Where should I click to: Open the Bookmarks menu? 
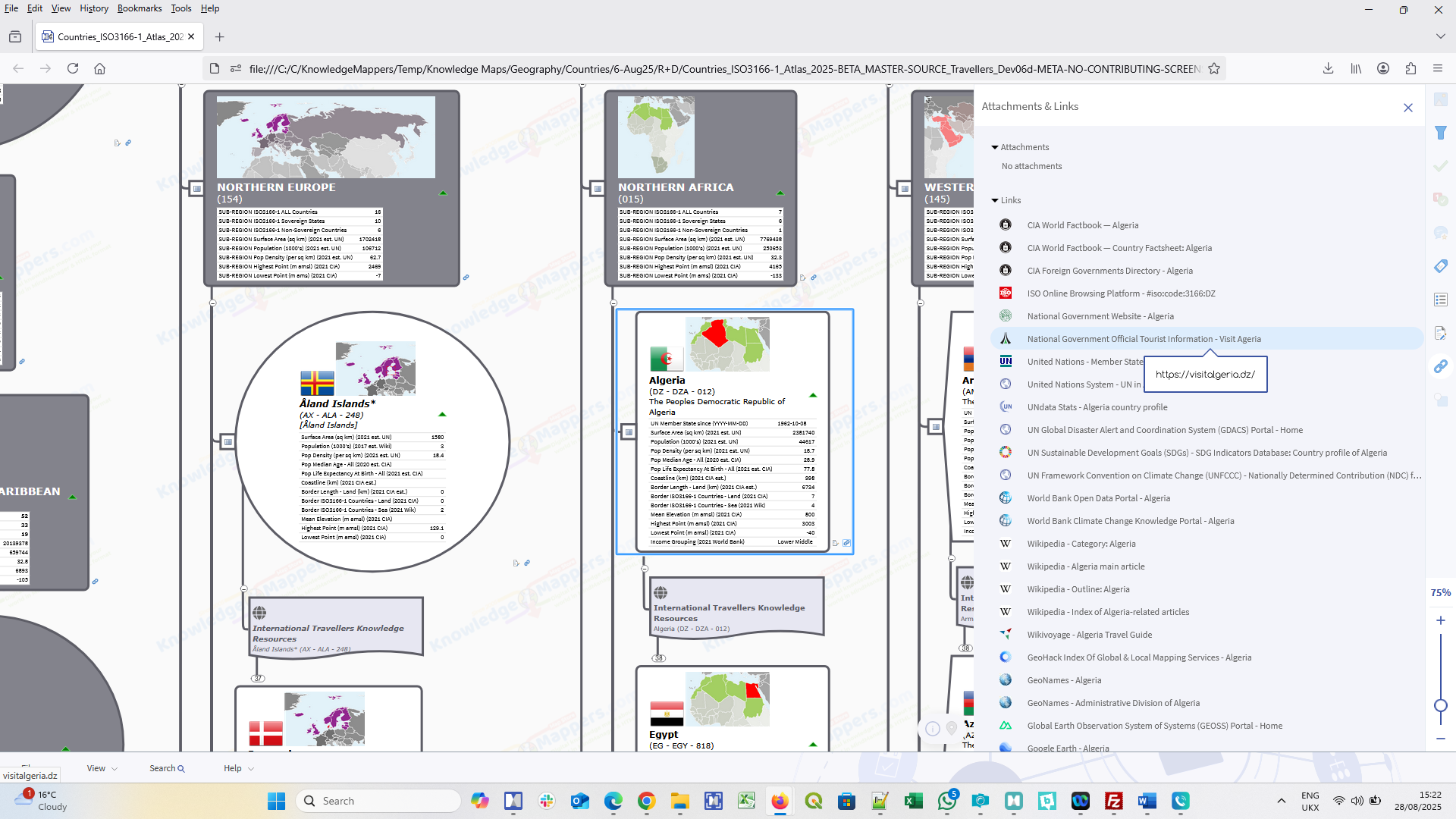[x=140, y=8]
